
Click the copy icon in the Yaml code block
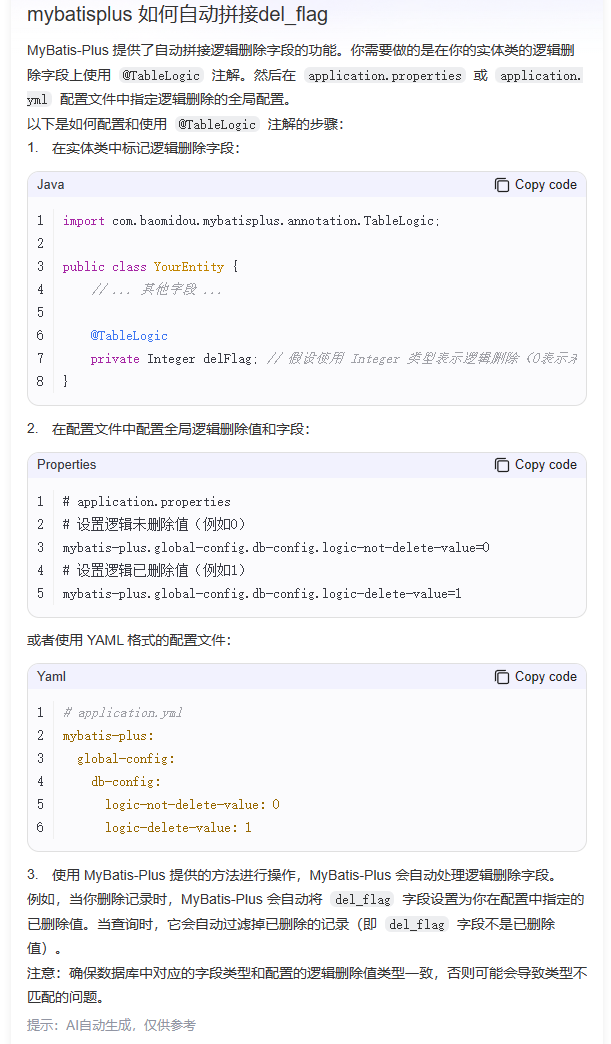tap(502, 677)
